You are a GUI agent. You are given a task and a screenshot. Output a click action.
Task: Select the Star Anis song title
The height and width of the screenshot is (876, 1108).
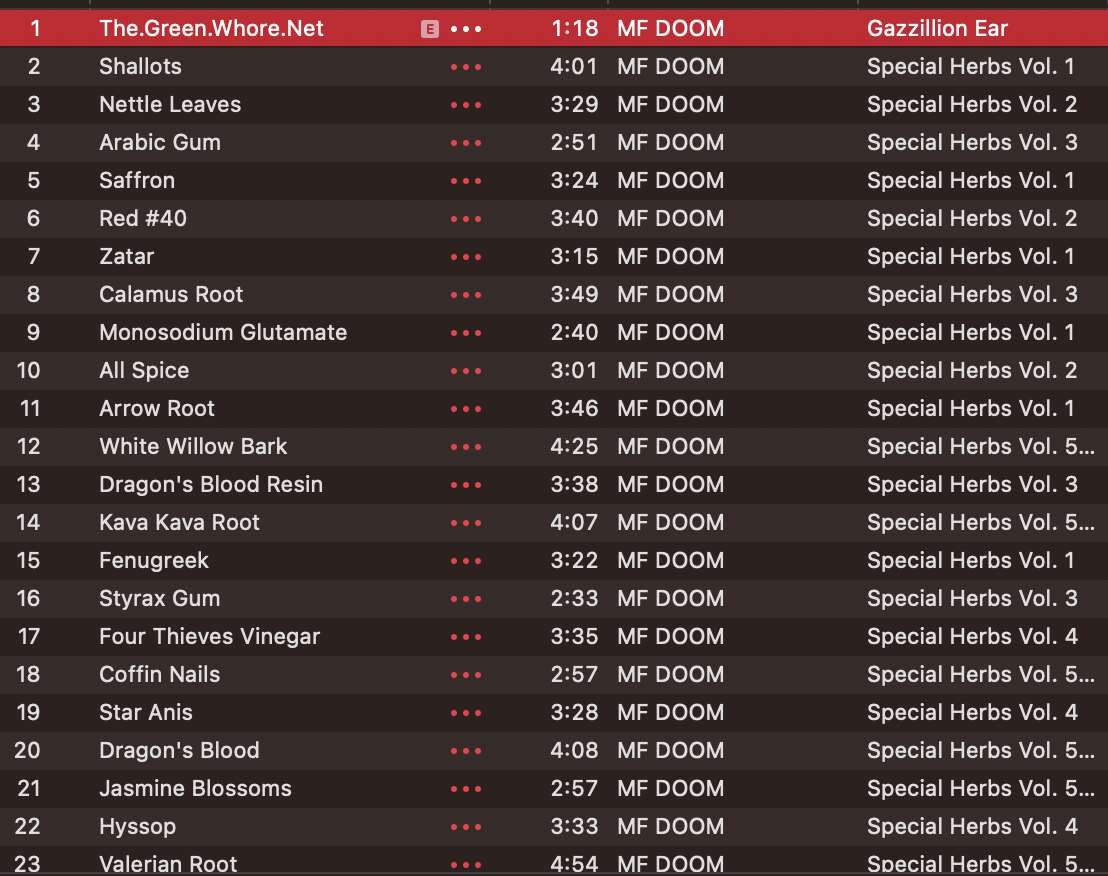tap(146, 713)
